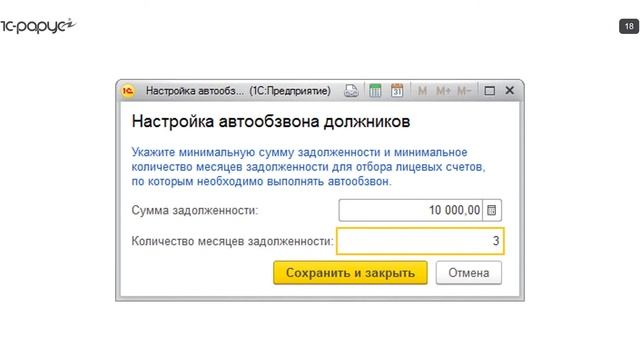Click the Сумма задолженности input field
Image resolution: width=640 pixels, height=360 pixels.
[x=411, y=210]
